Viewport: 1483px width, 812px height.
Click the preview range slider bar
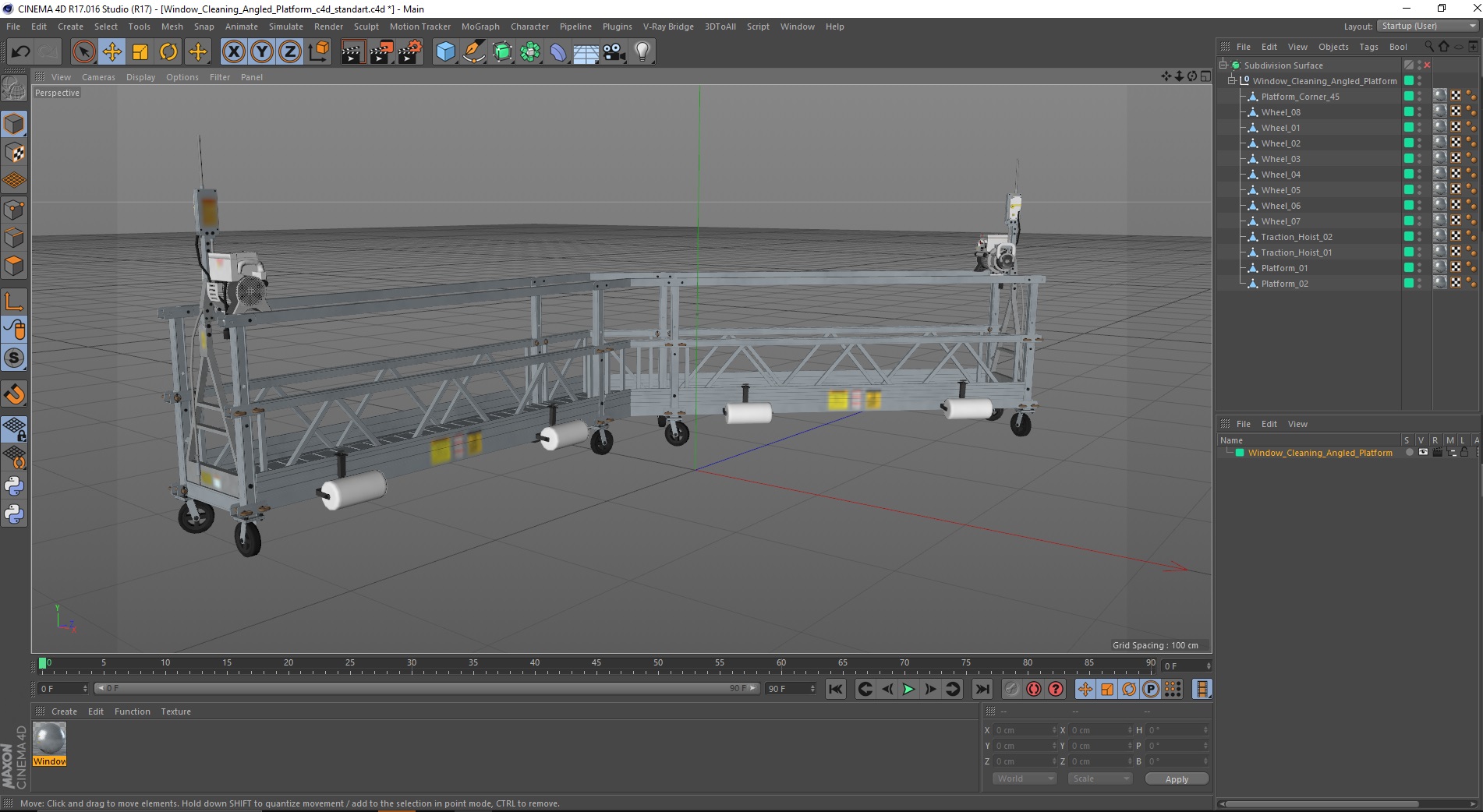coord(426,688)
